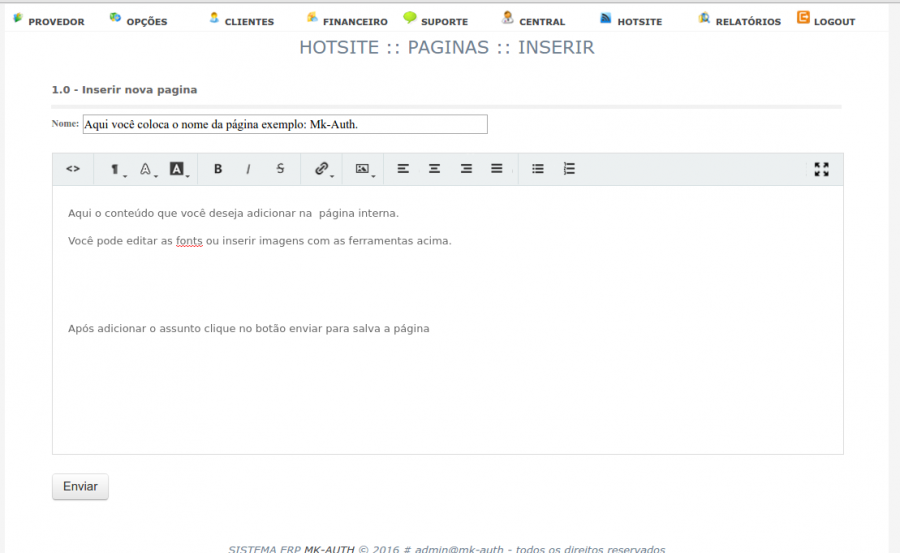
Task: Align text to the left
Action: [403, 169]
